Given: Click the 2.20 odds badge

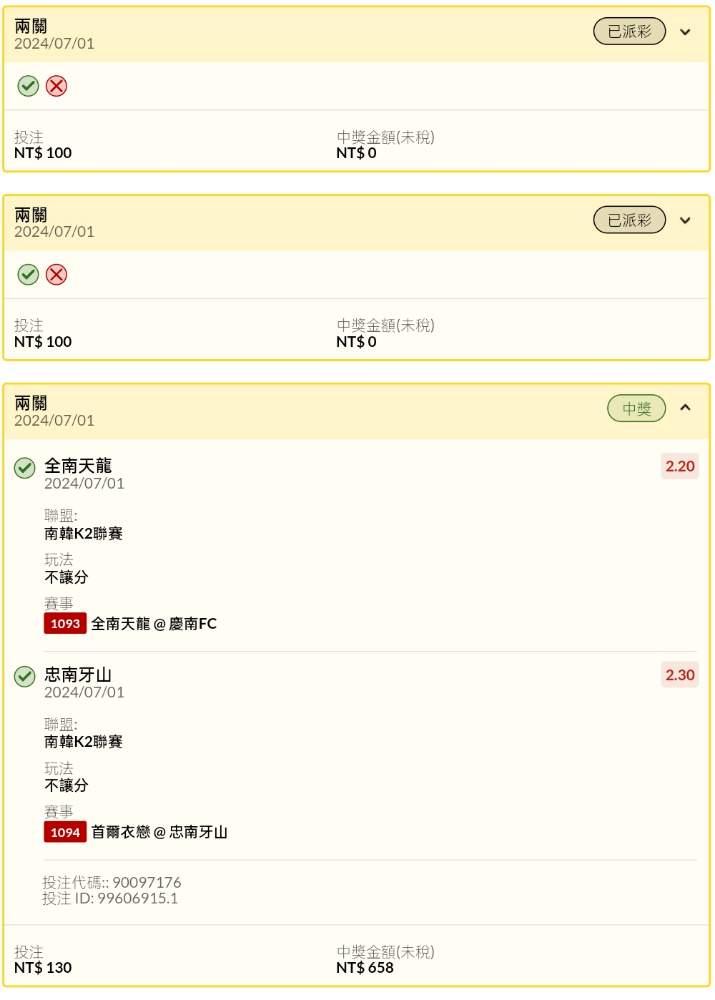Looking at the screenshot, I should click(680, 467).
